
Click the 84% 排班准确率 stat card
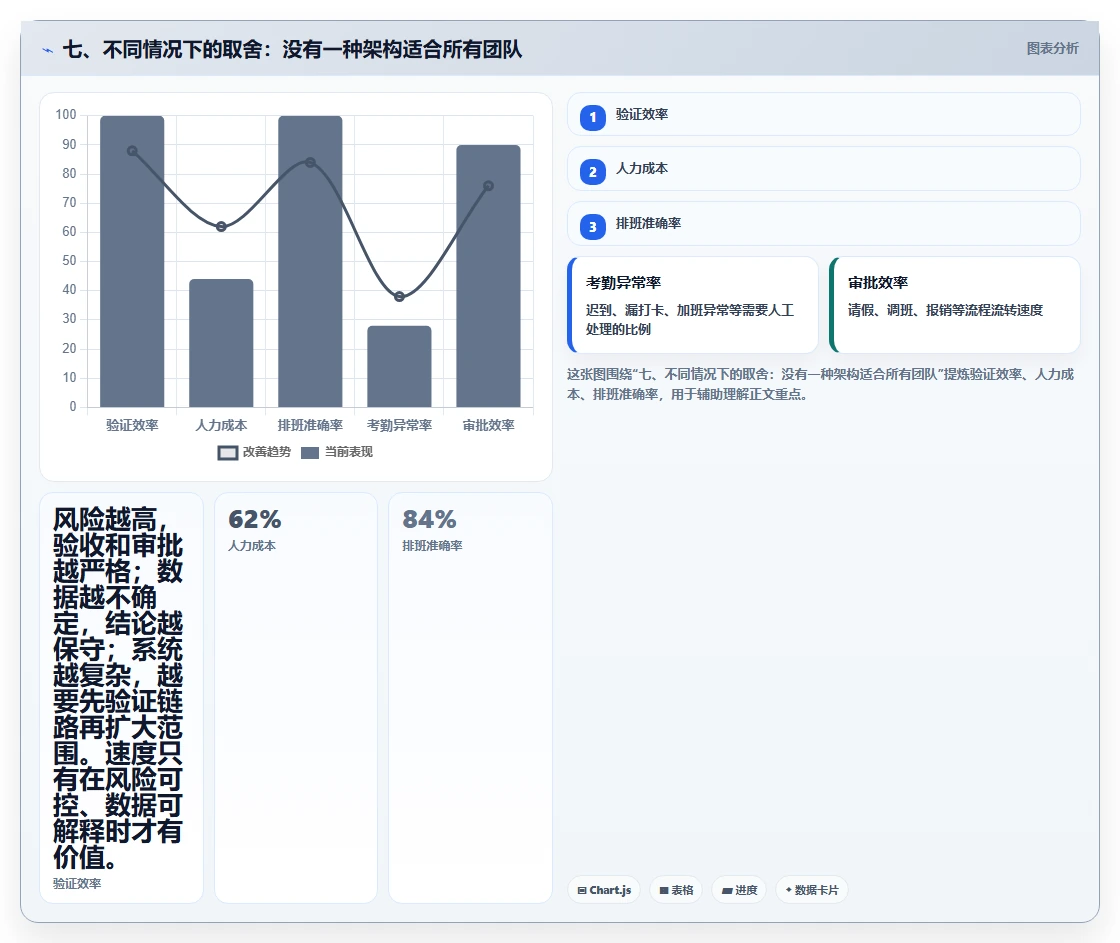470,698
